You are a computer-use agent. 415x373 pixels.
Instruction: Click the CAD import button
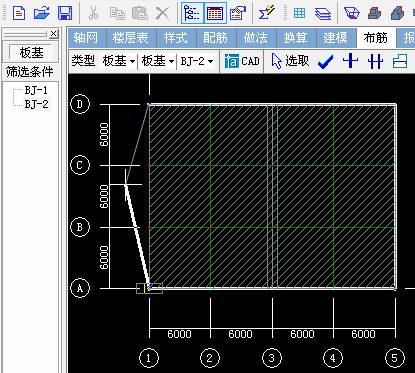click(x=242, y=61)
